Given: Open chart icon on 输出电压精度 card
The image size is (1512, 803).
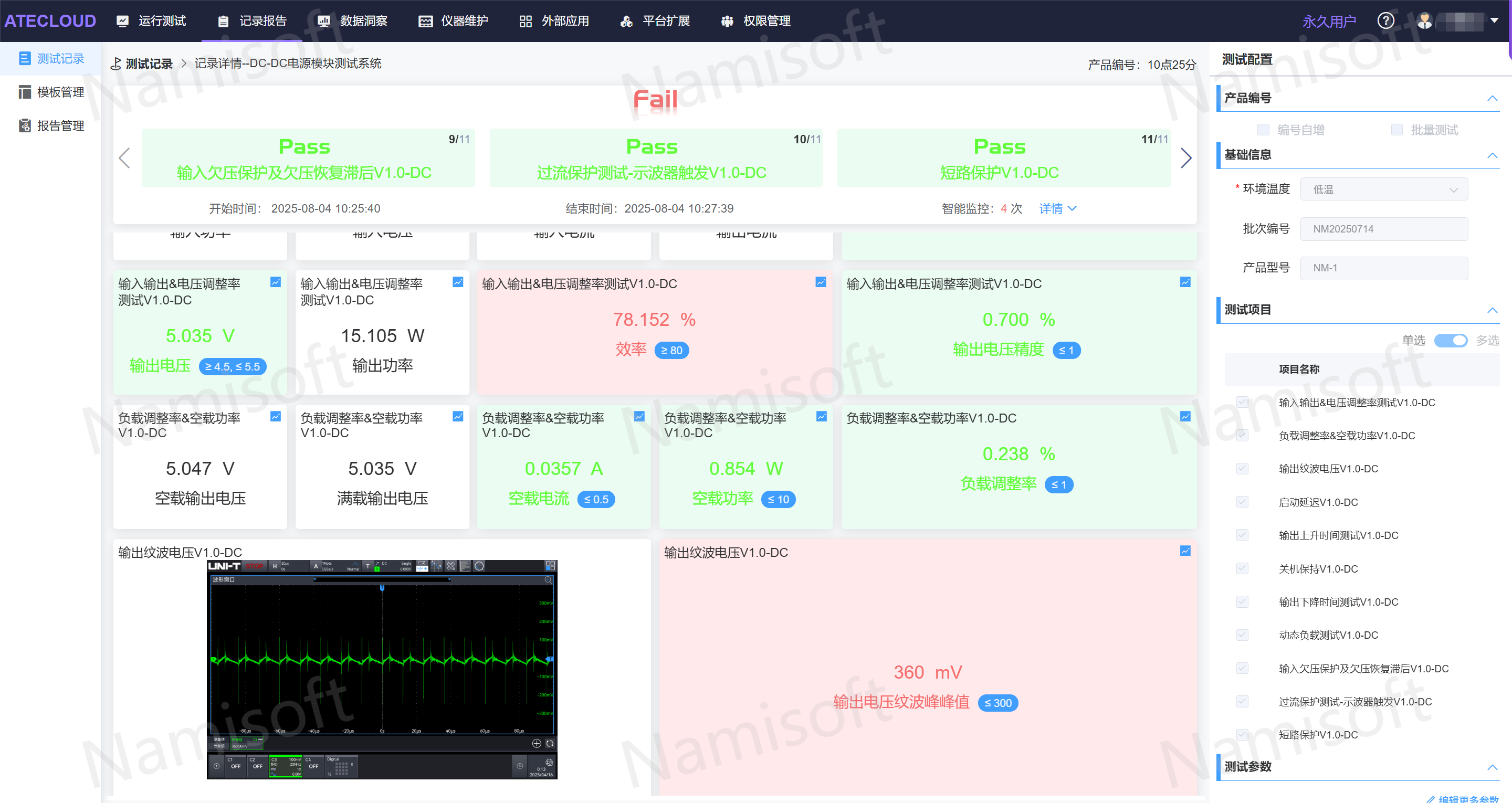Looking at the screenshot, I should (x=1185, y=282).
